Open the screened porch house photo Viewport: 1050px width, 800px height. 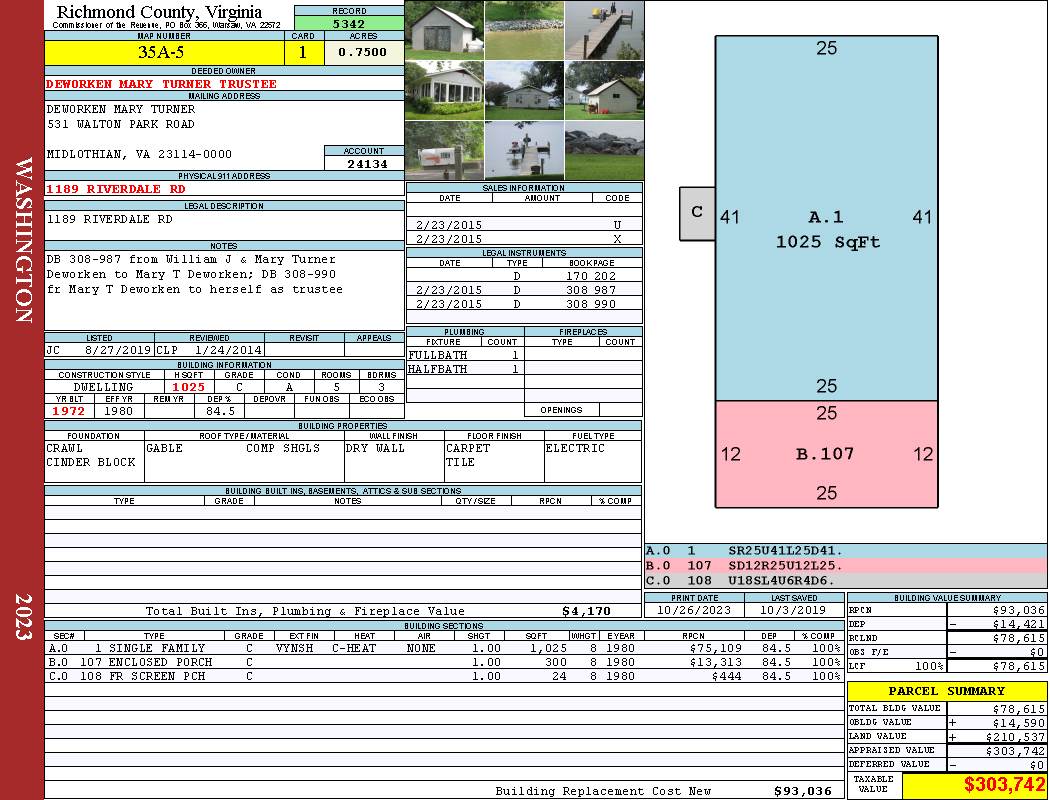tap(444, 90)
